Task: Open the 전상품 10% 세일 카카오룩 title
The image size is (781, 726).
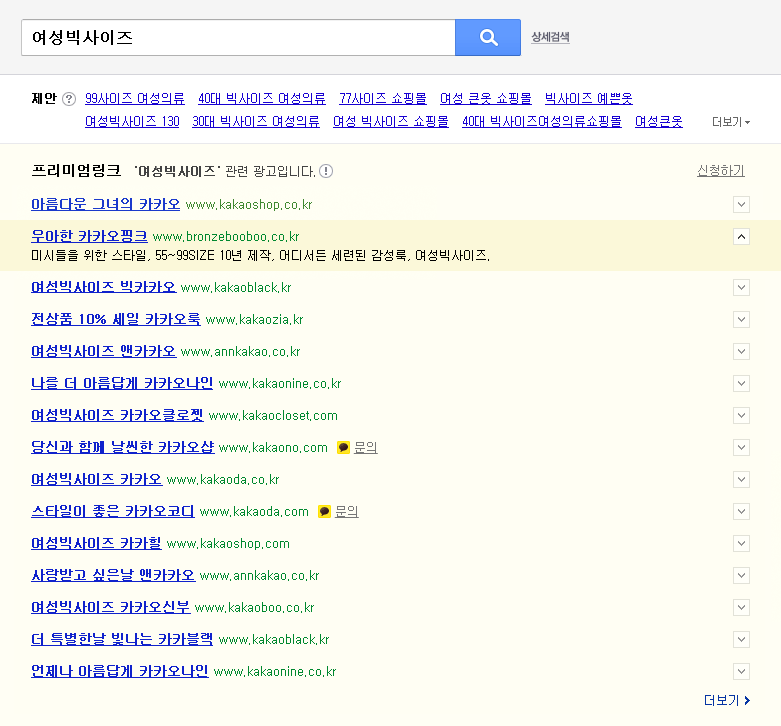Action: [x=116, y=319]
